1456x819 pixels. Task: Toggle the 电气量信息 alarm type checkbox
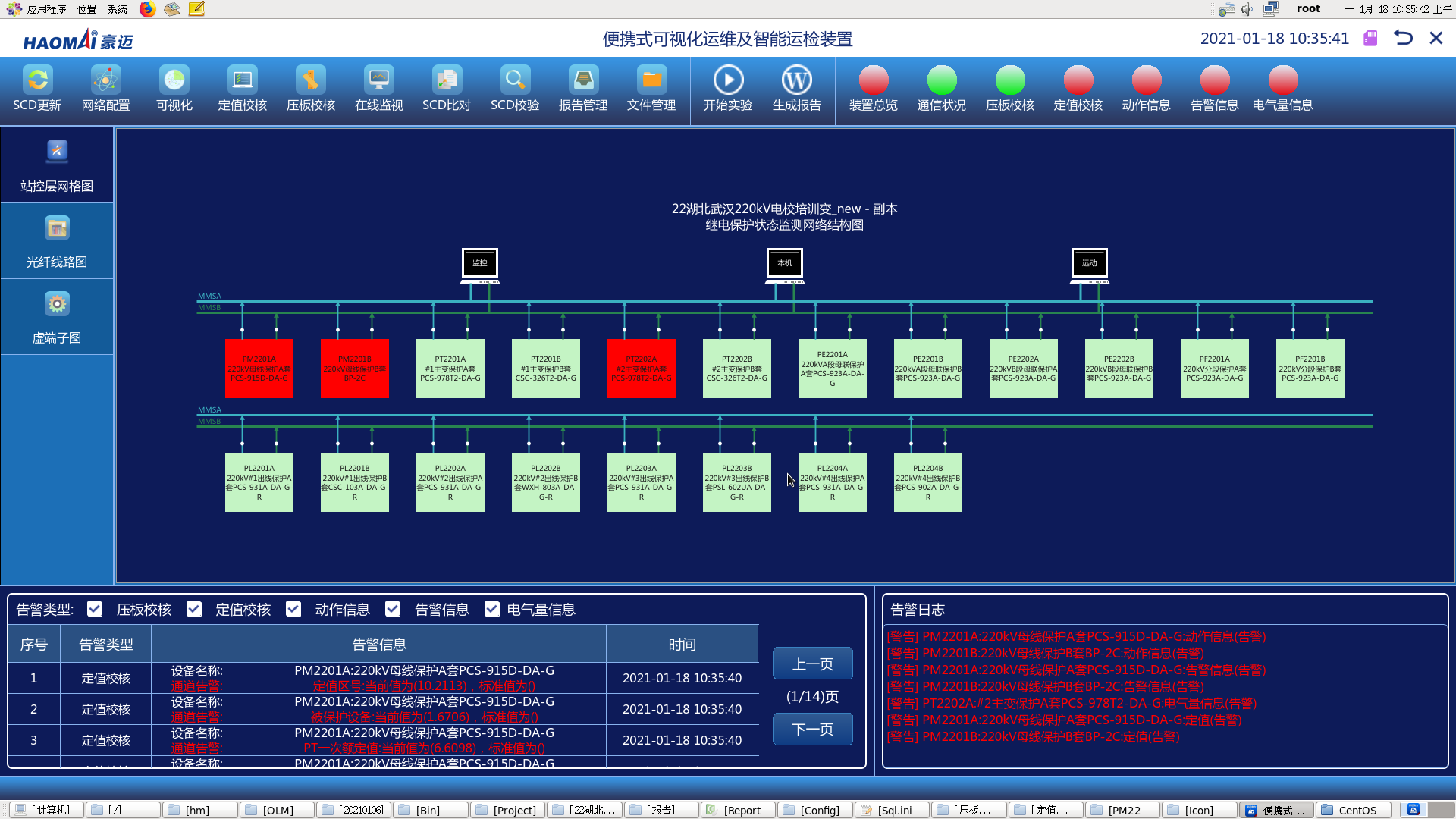(x=492, y=609)
